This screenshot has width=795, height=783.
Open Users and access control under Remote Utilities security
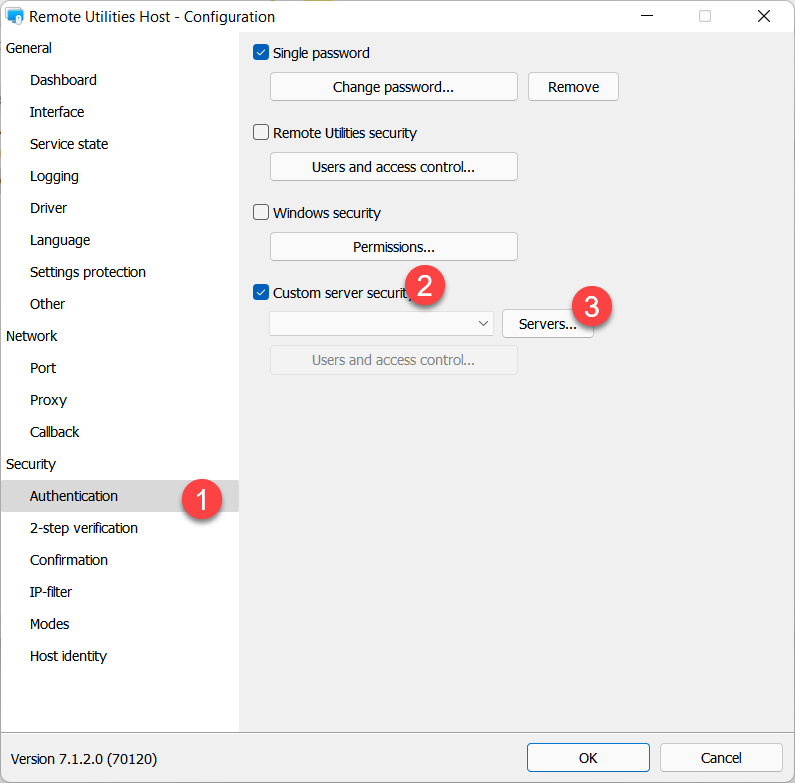tap(393, 167)
